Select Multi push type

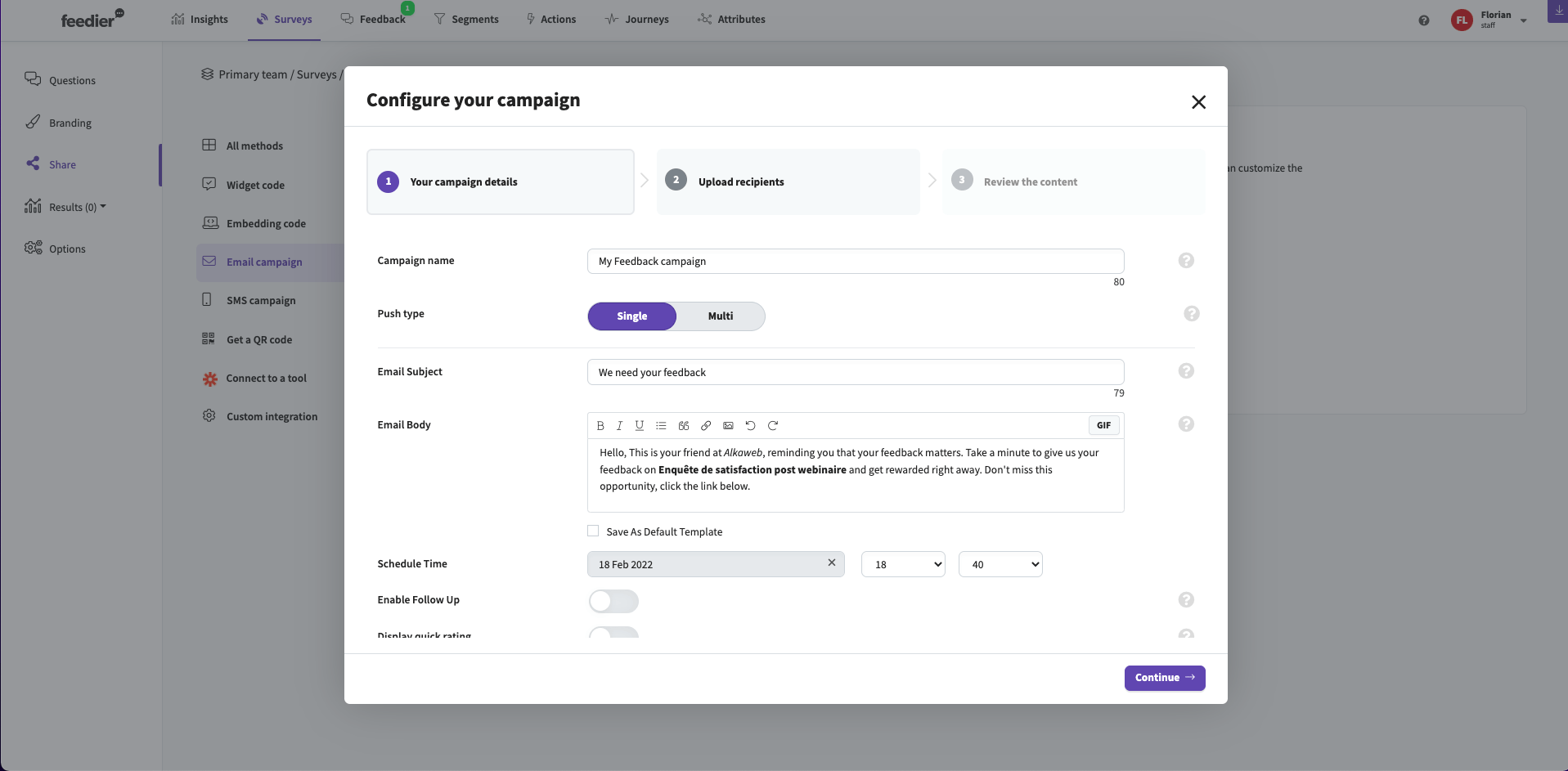coord(721,316)
